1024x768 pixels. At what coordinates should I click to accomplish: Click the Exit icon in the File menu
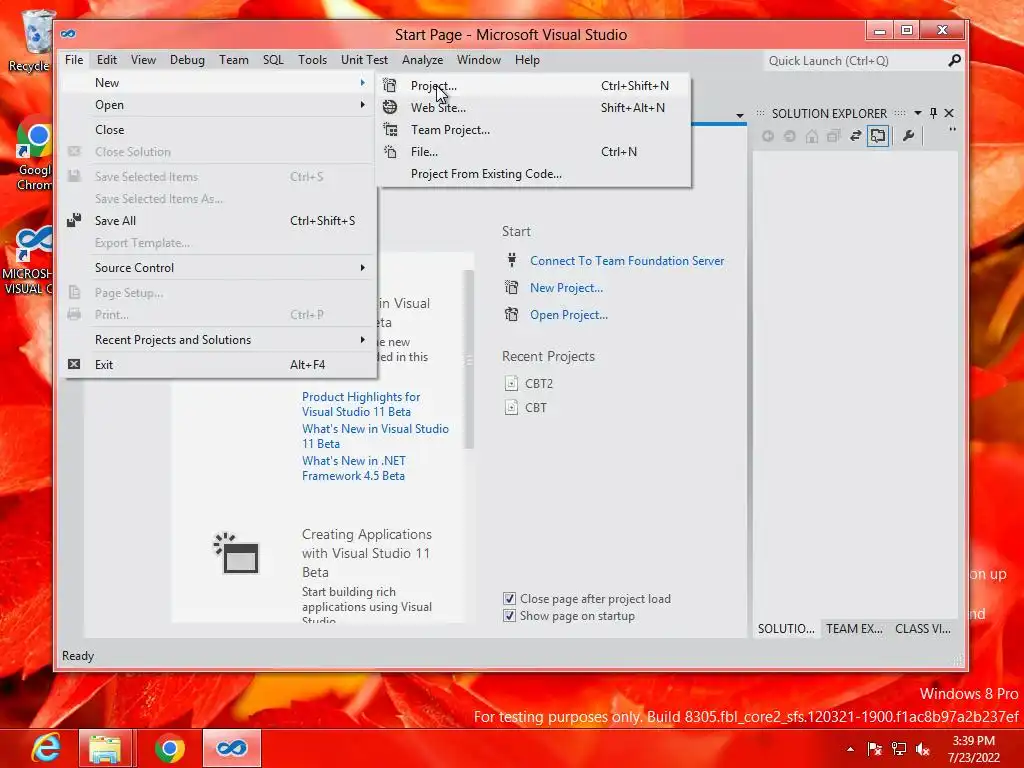pos(74,364)
